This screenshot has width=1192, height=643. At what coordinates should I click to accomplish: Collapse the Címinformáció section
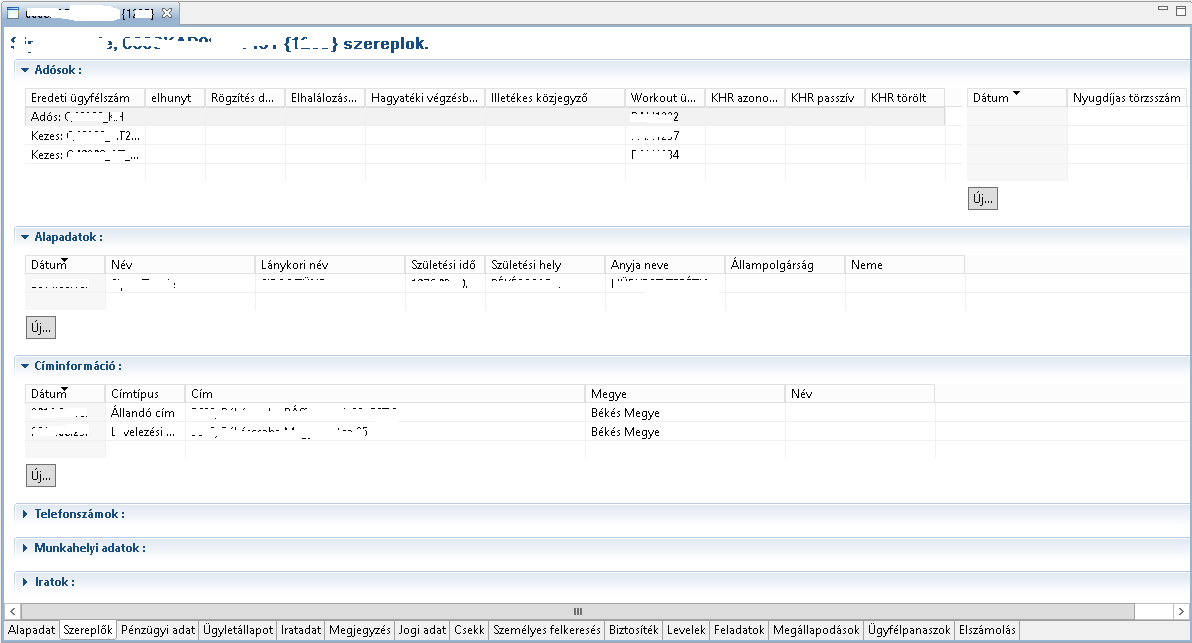[25, 367]
